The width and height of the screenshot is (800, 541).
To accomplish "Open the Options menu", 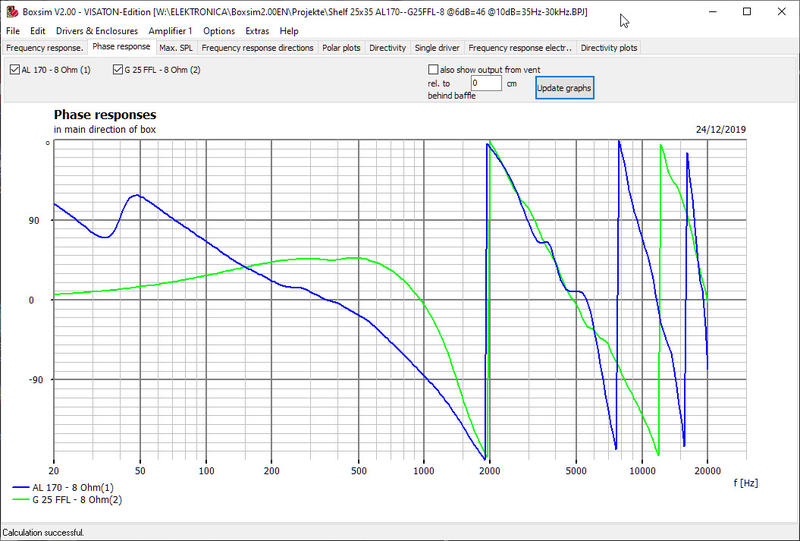I will click(219, 31).
